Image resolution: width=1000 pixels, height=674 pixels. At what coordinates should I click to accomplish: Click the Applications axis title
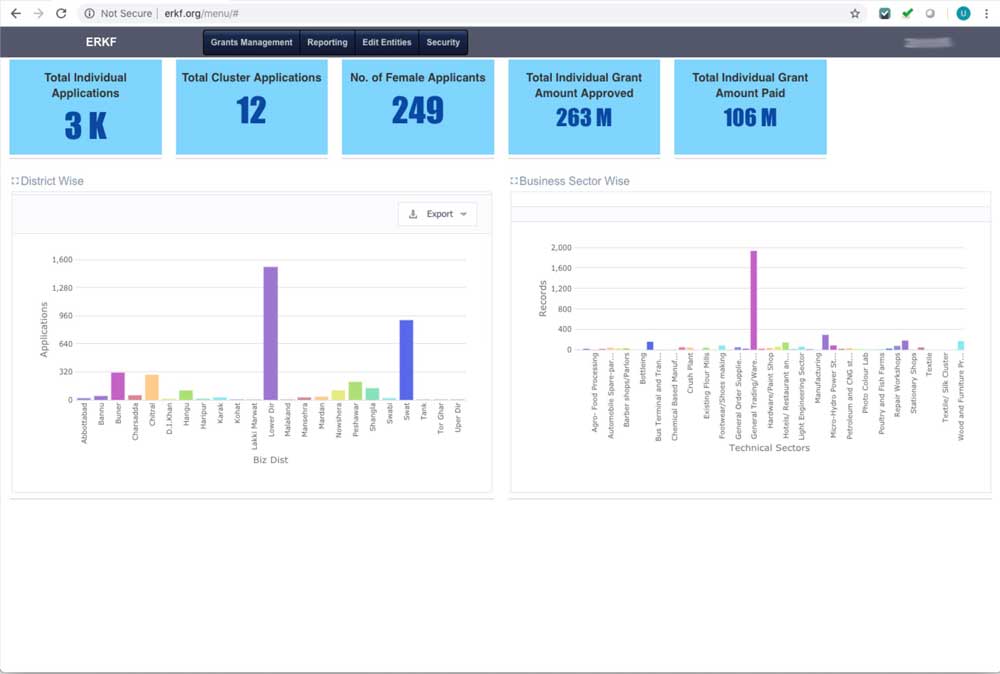click(44, 330)
